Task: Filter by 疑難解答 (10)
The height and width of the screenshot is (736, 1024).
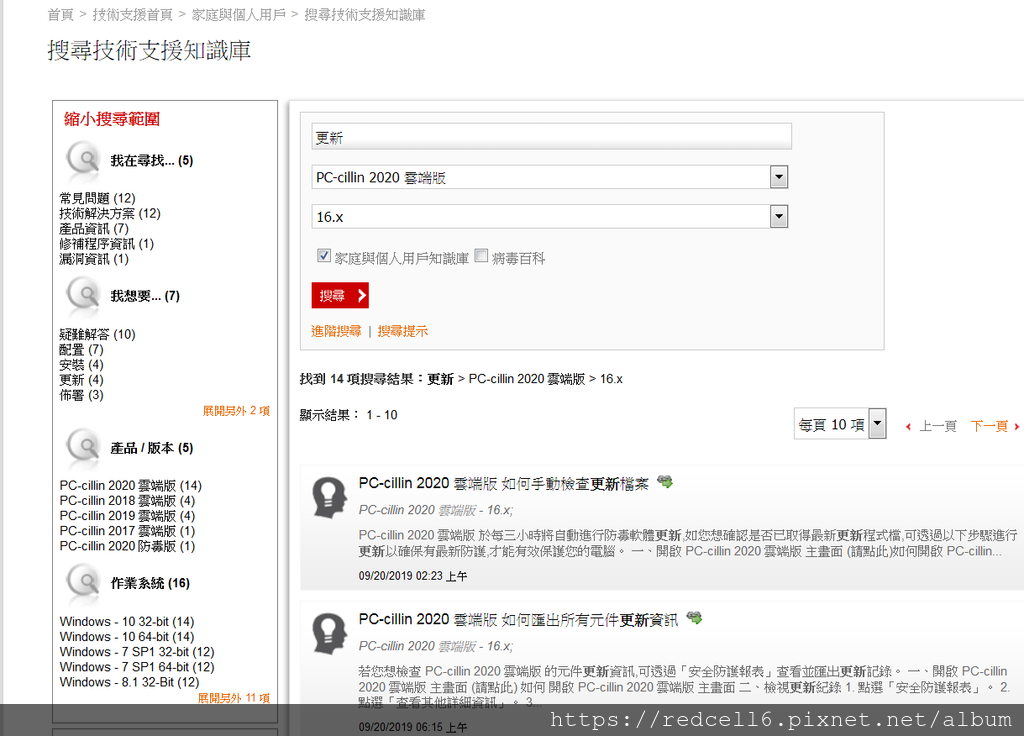Action: 97,334
